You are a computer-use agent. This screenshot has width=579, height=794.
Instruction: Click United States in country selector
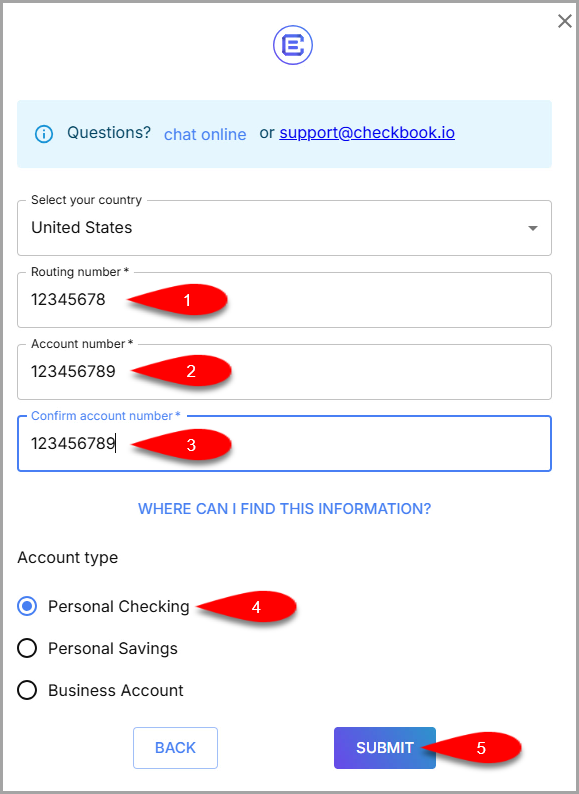pyautogui.click(x=82, y=227)
